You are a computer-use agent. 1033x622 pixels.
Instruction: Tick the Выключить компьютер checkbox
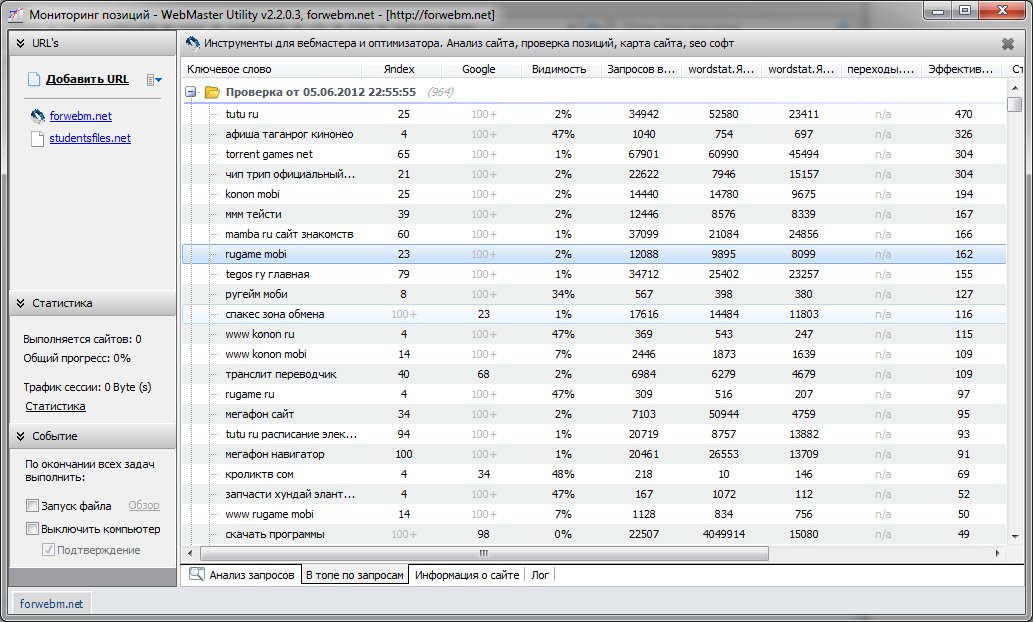[x=33, y=529]
